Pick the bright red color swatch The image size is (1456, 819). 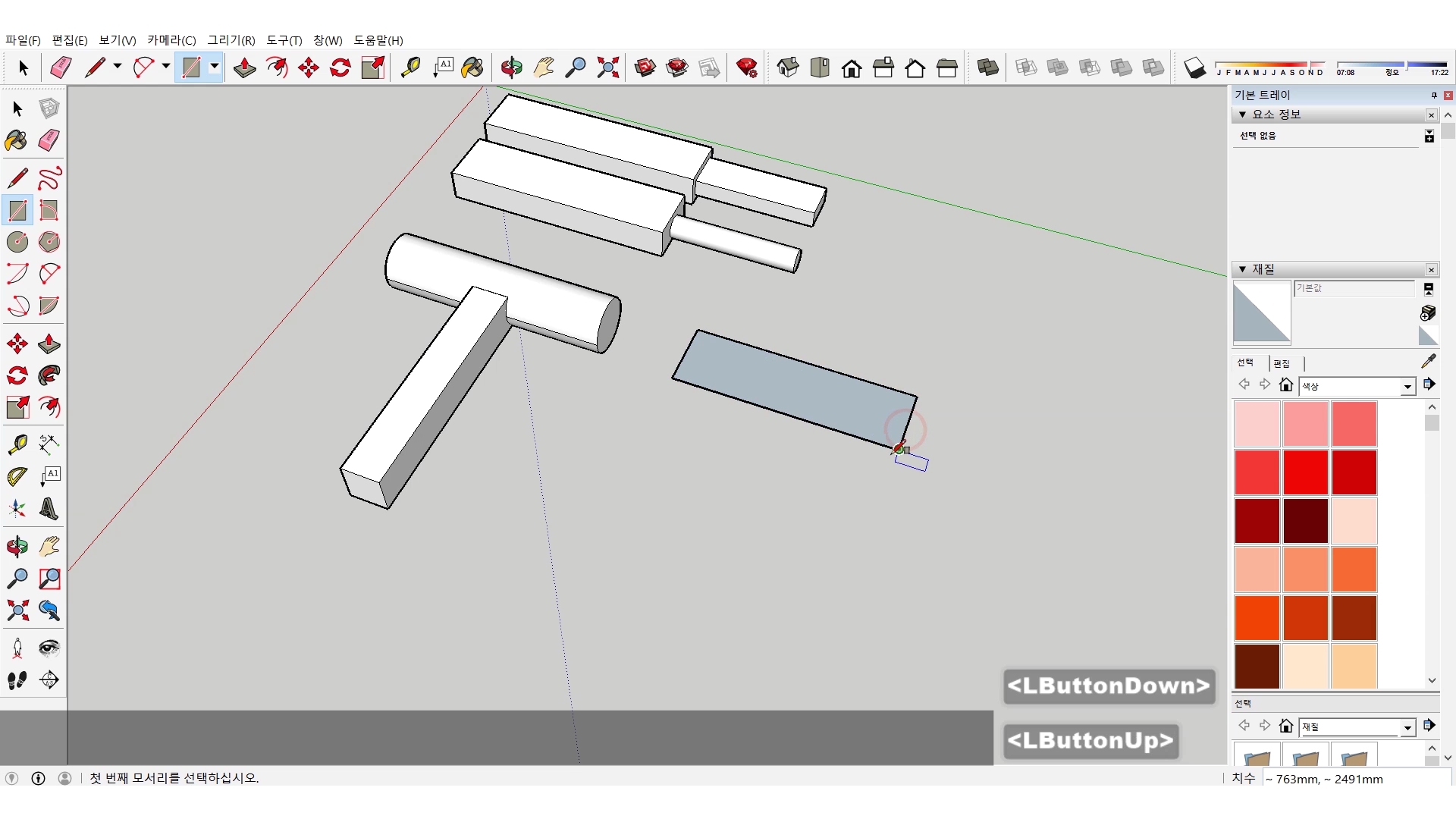click(1305, 472)
